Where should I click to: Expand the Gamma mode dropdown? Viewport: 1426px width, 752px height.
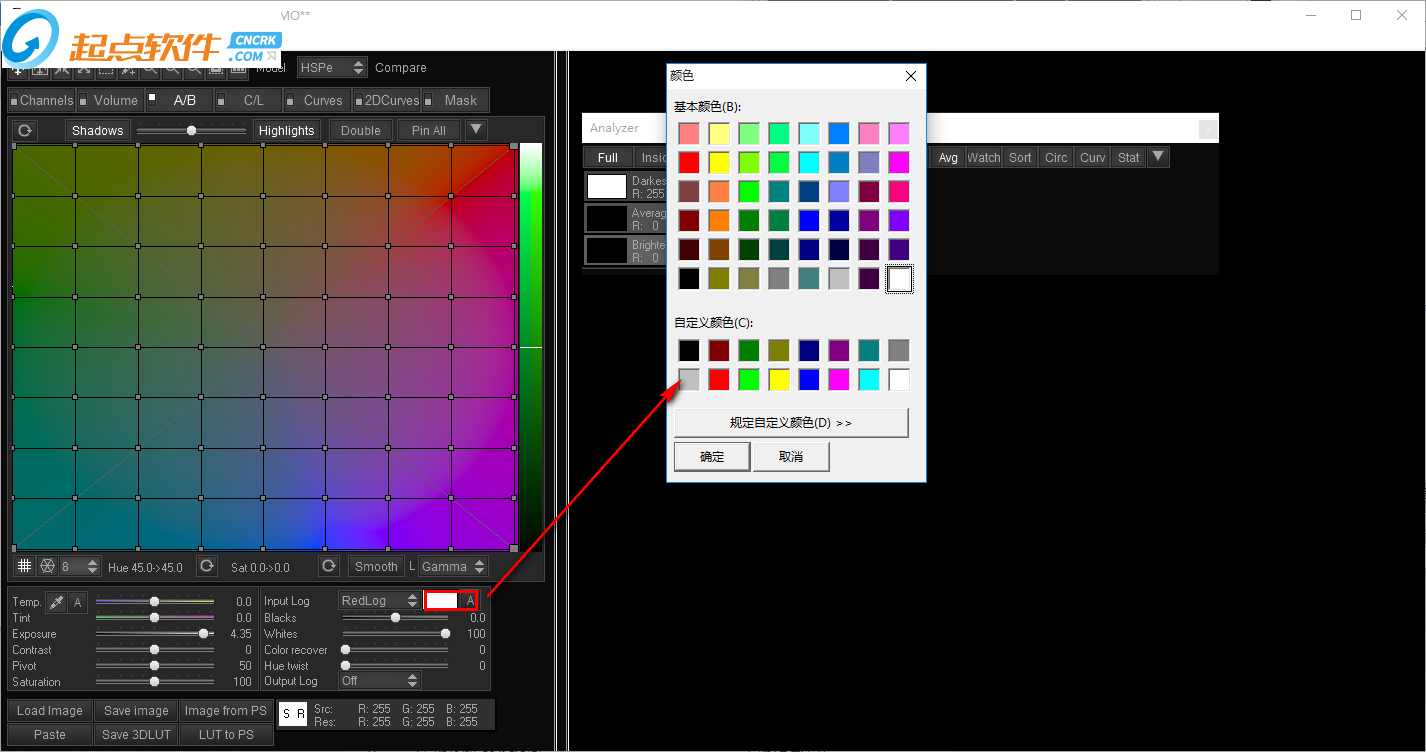[x=452, y=567]
